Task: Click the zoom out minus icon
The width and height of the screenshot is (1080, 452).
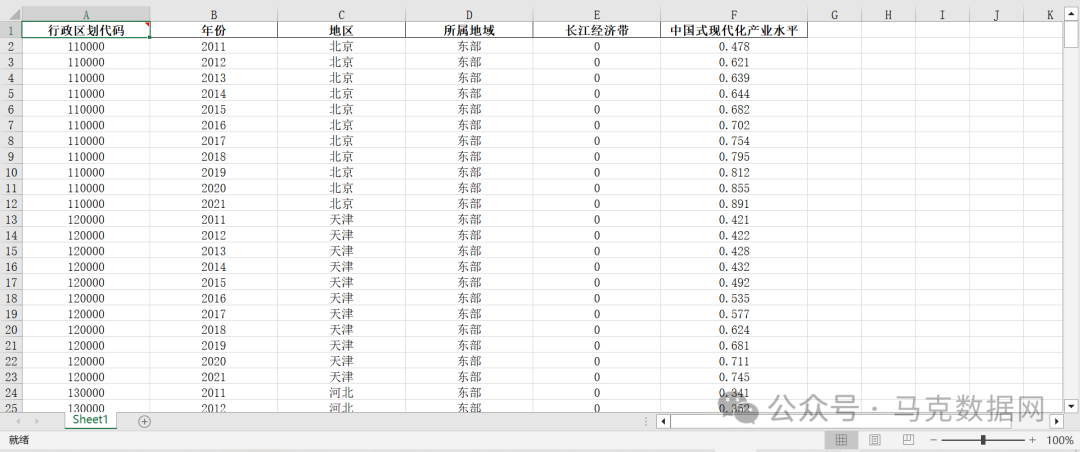Action: (x=933, y=440)
